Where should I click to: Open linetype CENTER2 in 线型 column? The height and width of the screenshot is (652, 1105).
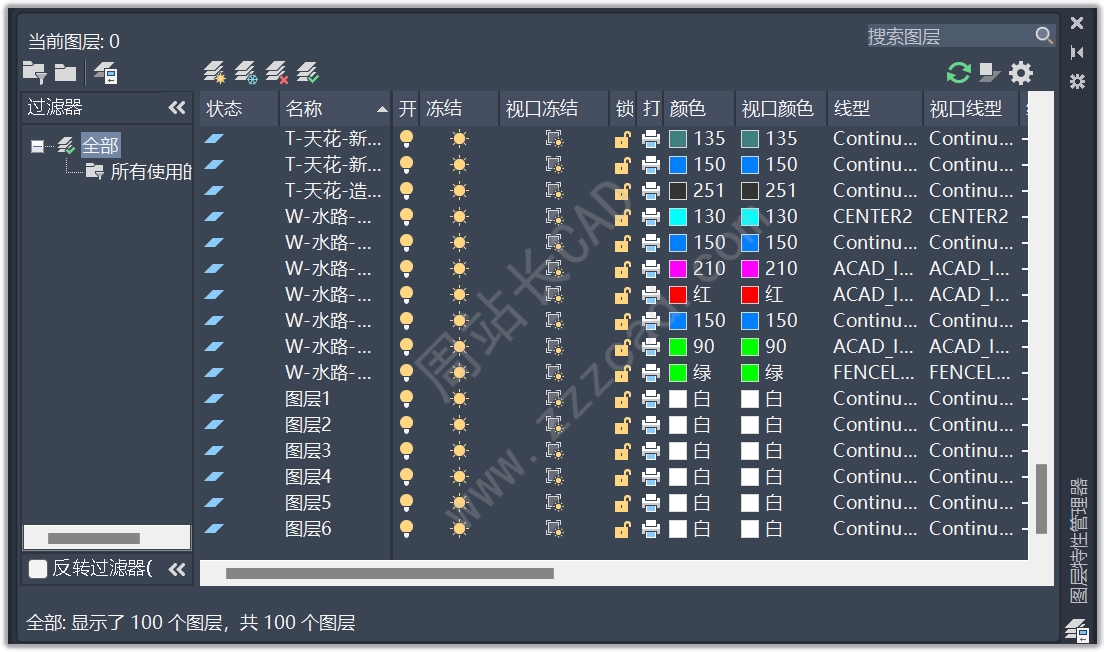click(x=872, y=216)
